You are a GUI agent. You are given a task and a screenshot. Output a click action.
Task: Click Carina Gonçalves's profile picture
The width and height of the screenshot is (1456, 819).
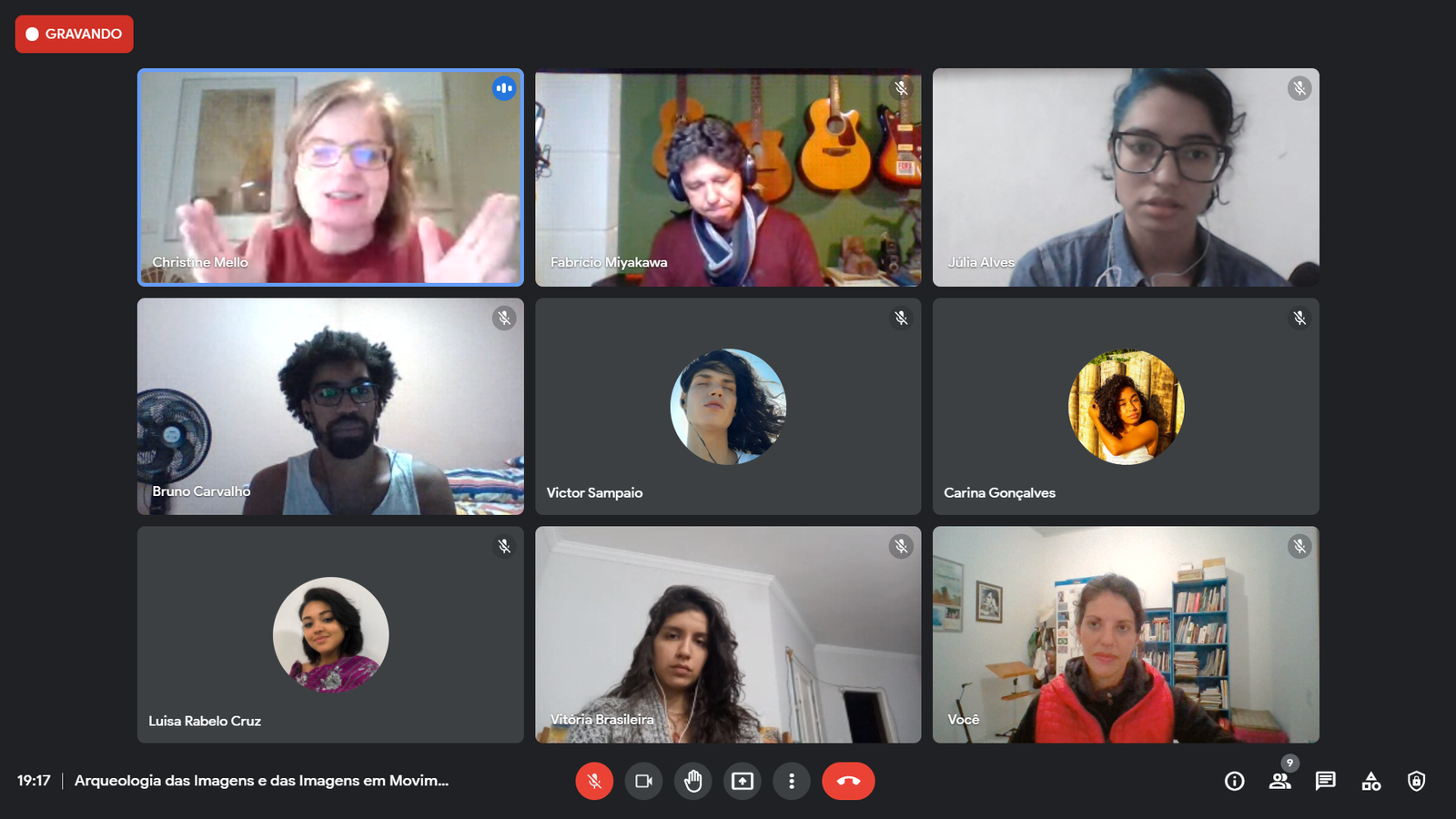click(1127, 407)
